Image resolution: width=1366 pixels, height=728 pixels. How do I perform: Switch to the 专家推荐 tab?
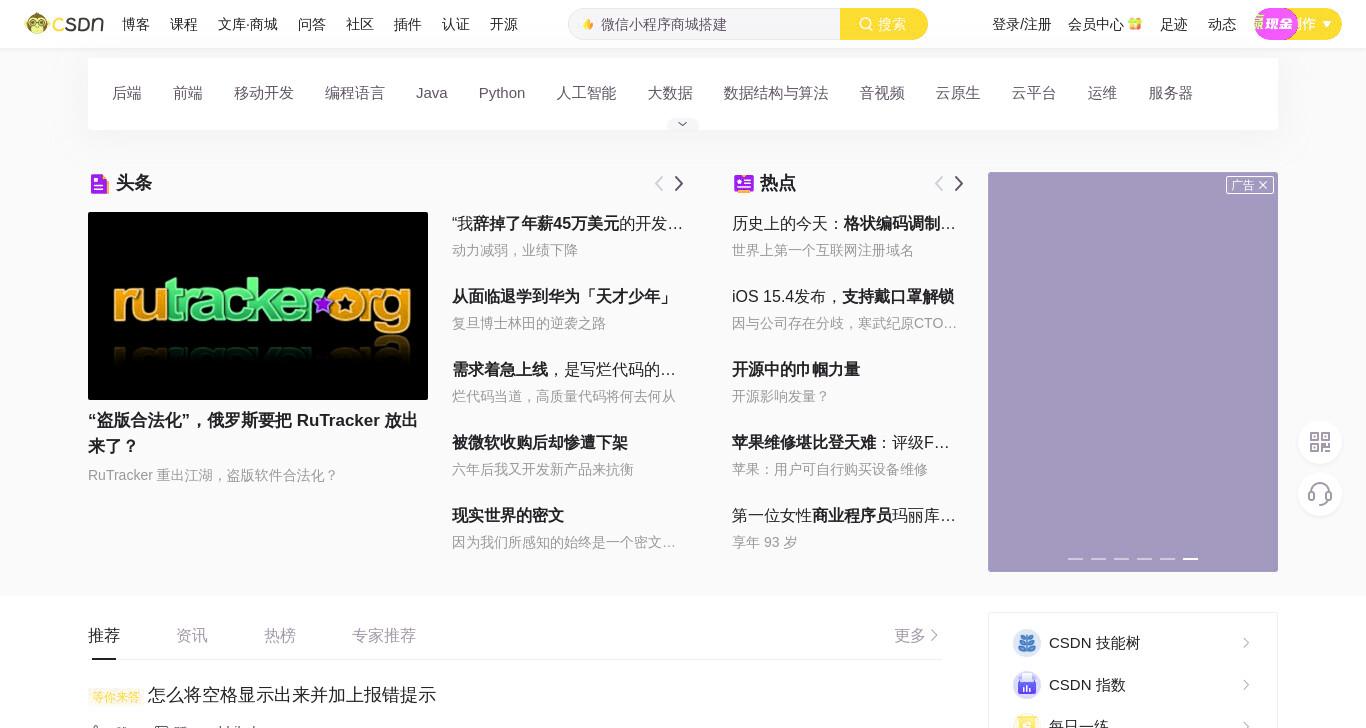[384, 635]
